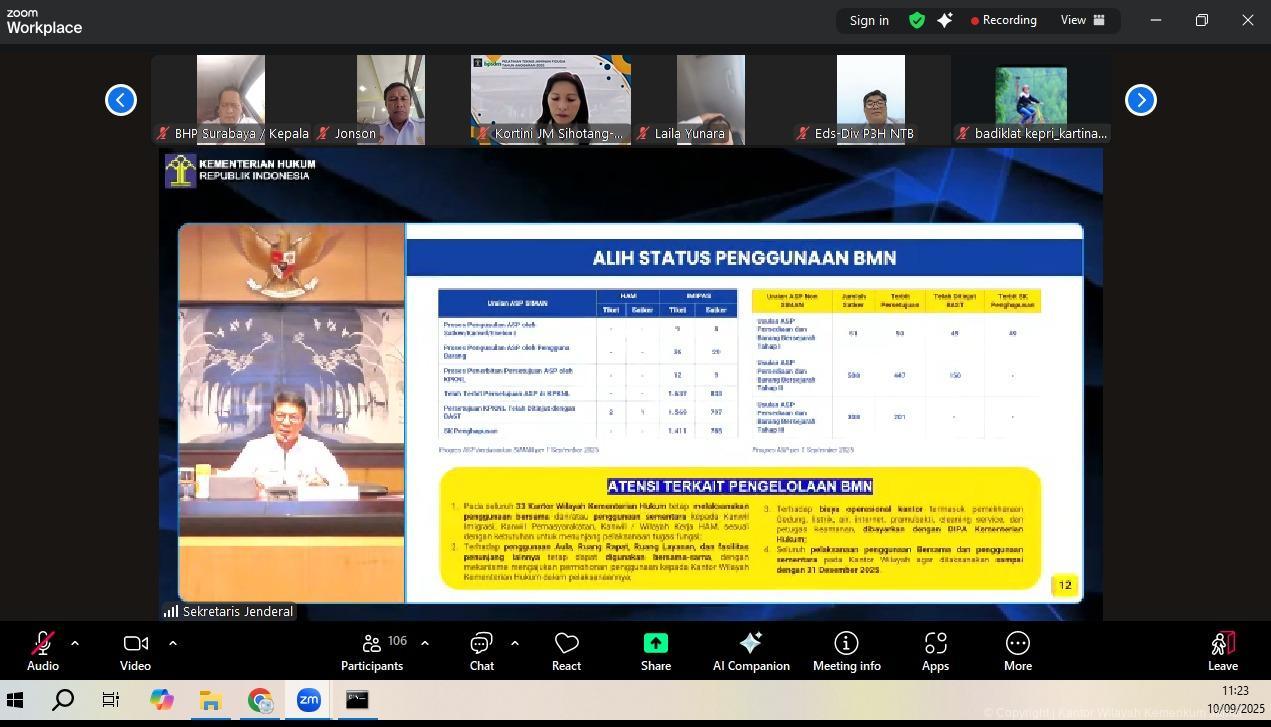Expand the participants options chevron

(424, 643)
